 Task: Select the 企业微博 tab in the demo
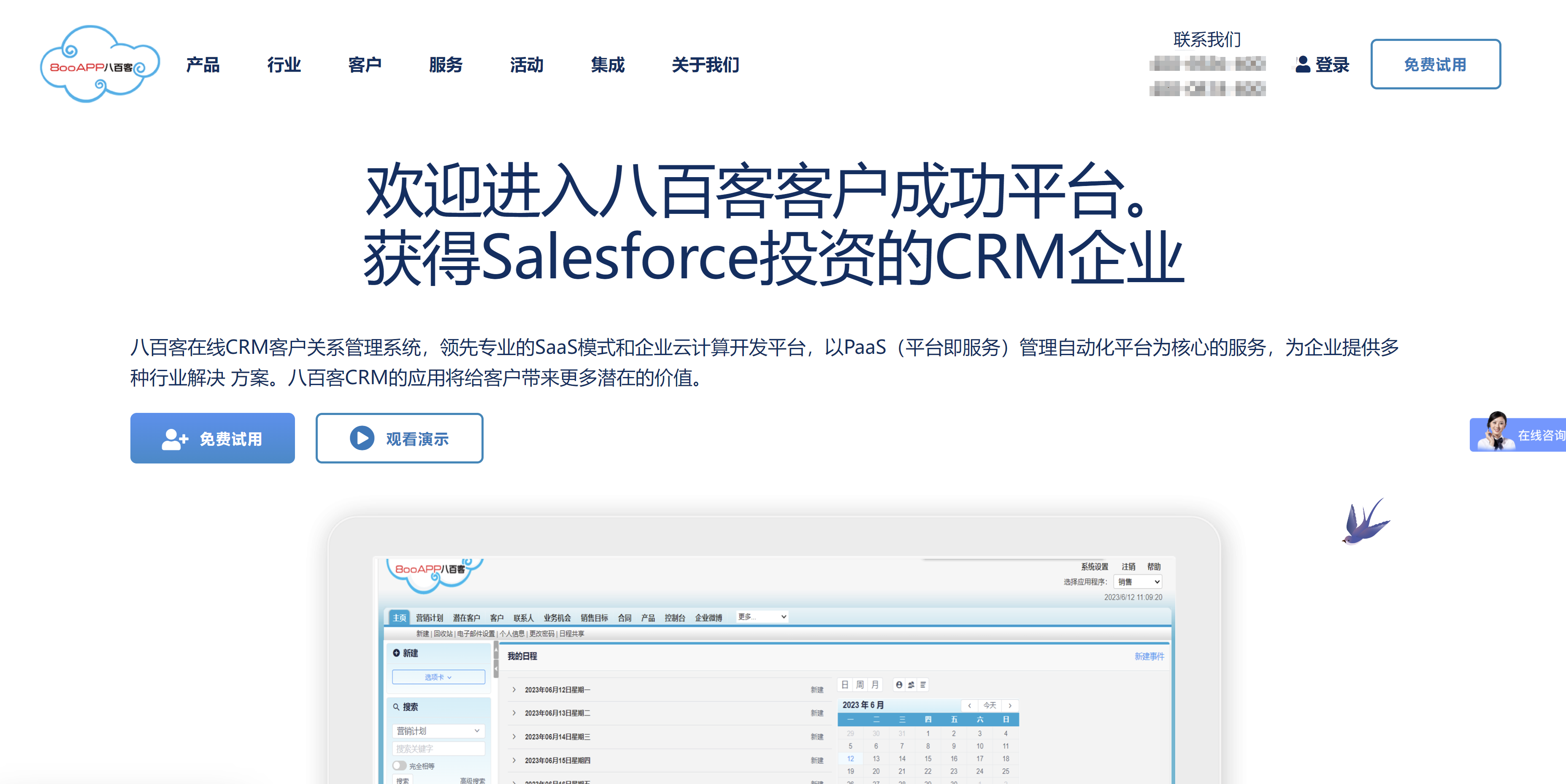pyautogui.click(x=708, y=617)
